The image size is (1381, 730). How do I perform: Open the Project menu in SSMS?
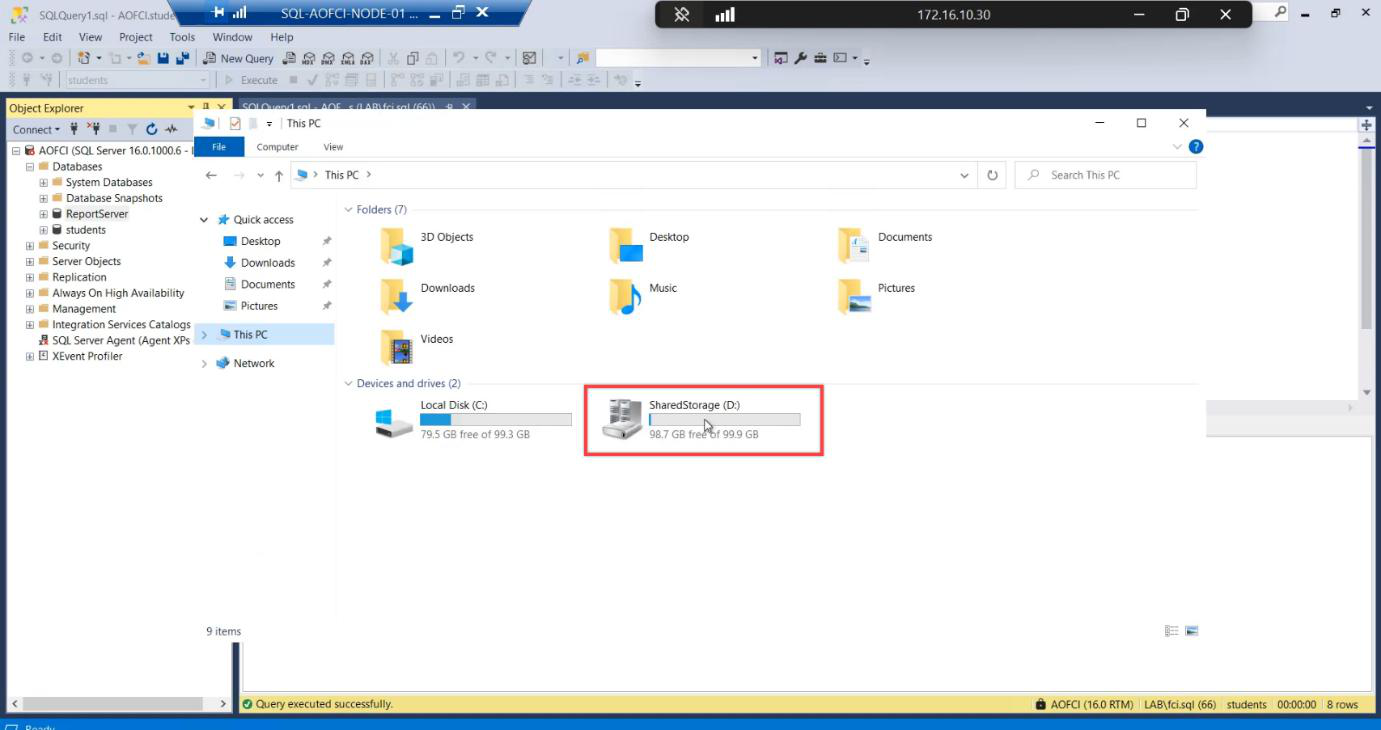coord(136,37)
